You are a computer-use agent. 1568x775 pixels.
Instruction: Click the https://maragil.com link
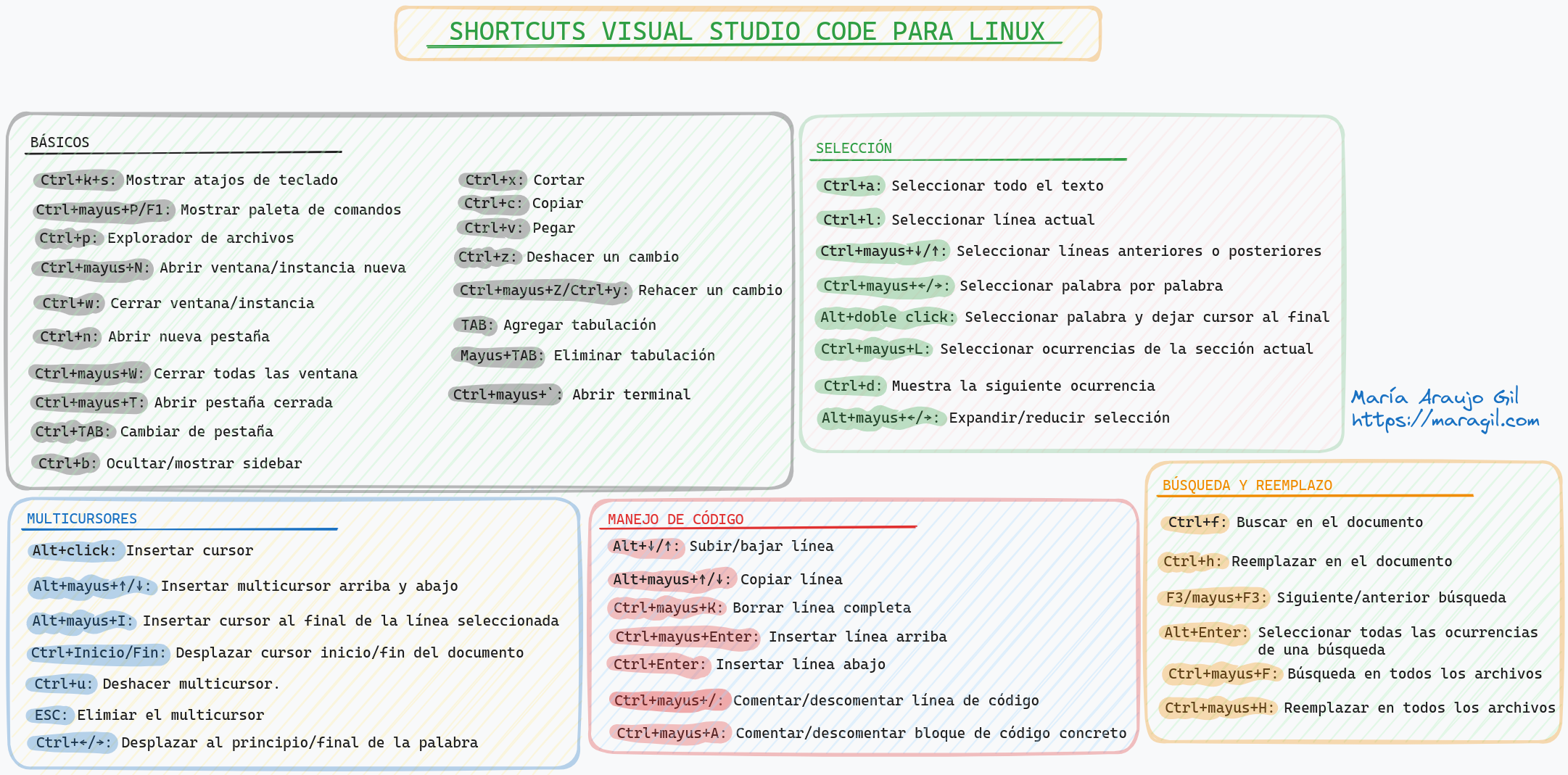click(1444, 421)
